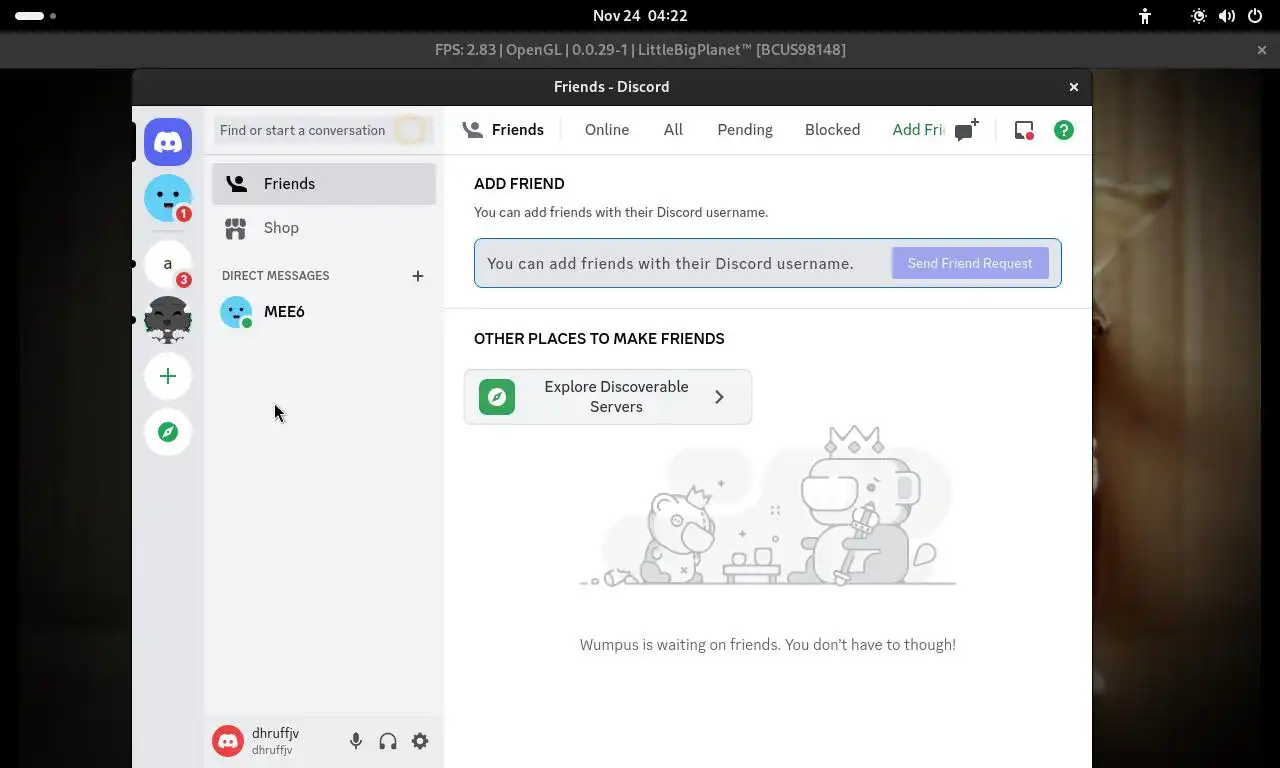Open the Inbox icon
Screen dimensions: 1280x768
(x=1024, y=130)
